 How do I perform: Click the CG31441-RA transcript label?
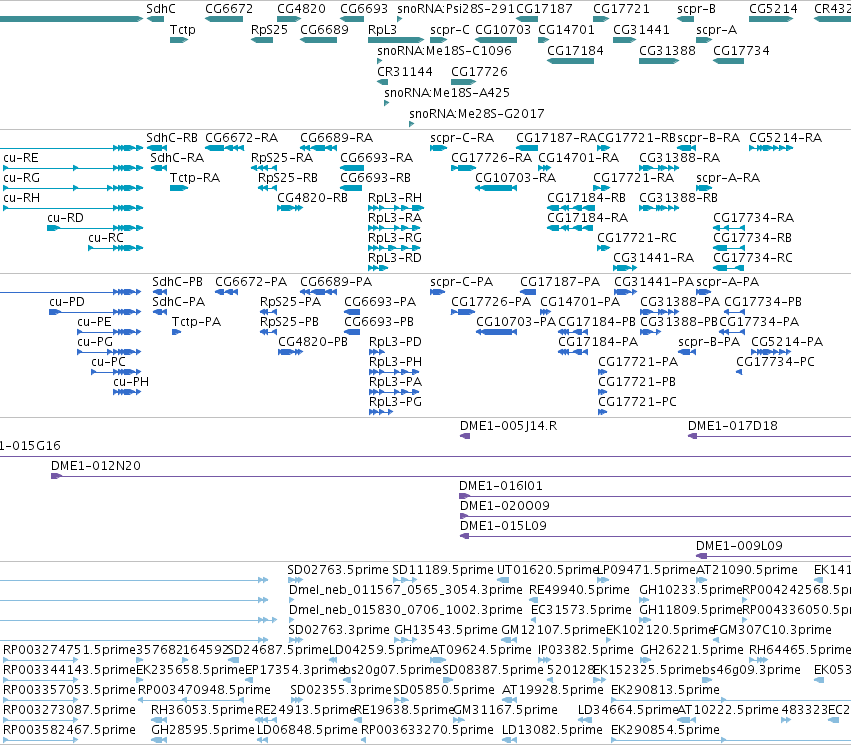(x=653, y=258)
